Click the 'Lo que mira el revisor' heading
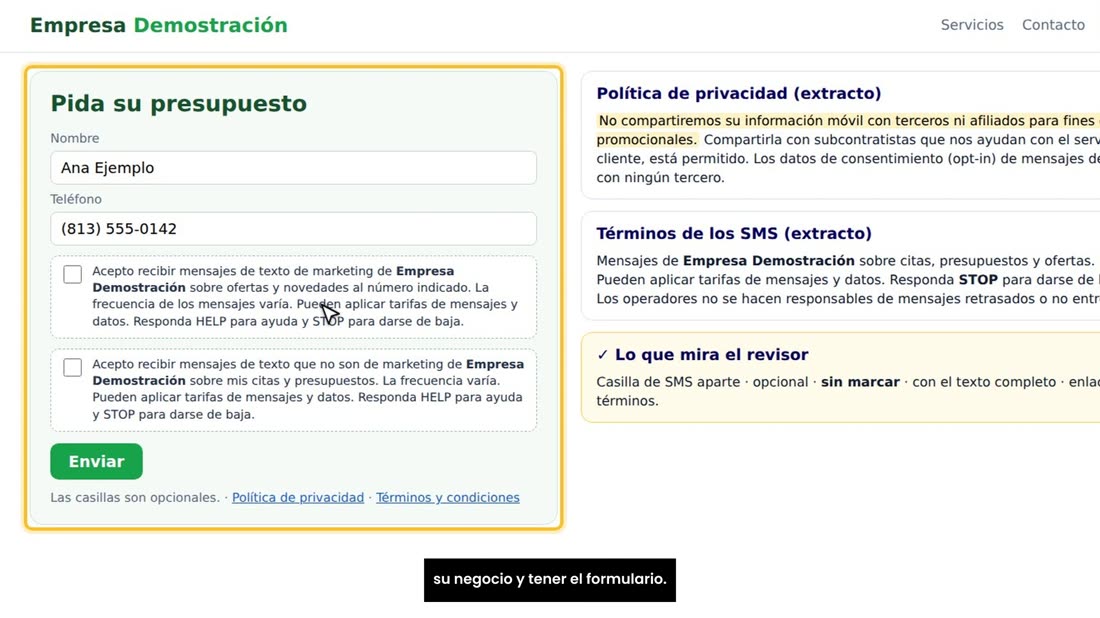The width and height of the screenshot is (1100, 618). pyautogui.click(x=711, y=354)
